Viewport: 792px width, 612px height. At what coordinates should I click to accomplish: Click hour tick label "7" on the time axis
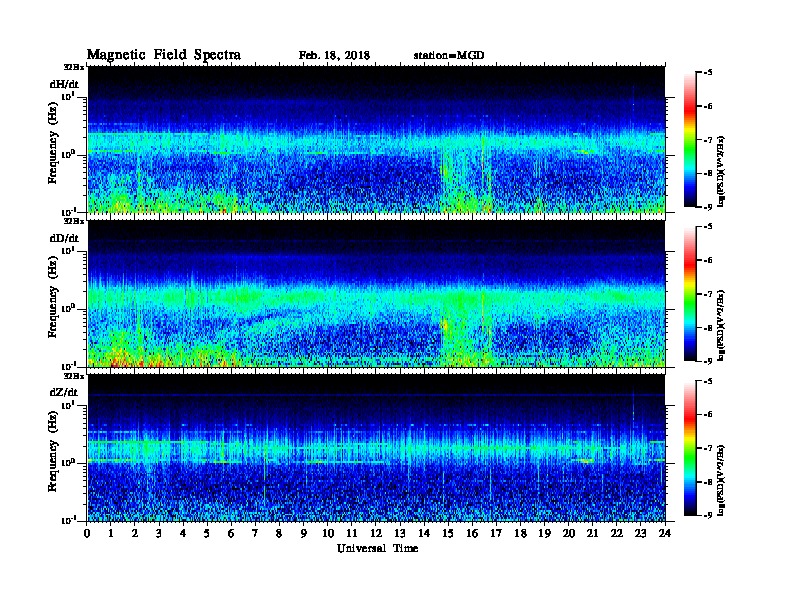pos(256,533)
